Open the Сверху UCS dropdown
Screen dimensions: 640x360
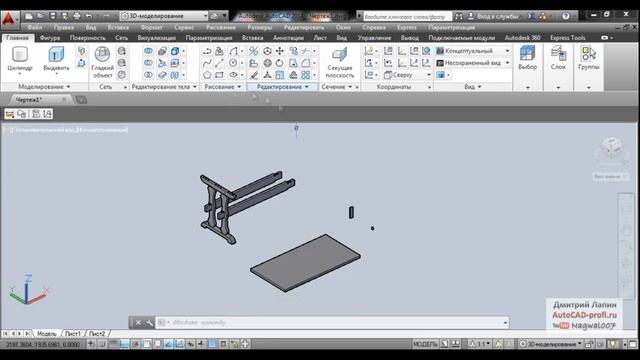pos(407,75)
